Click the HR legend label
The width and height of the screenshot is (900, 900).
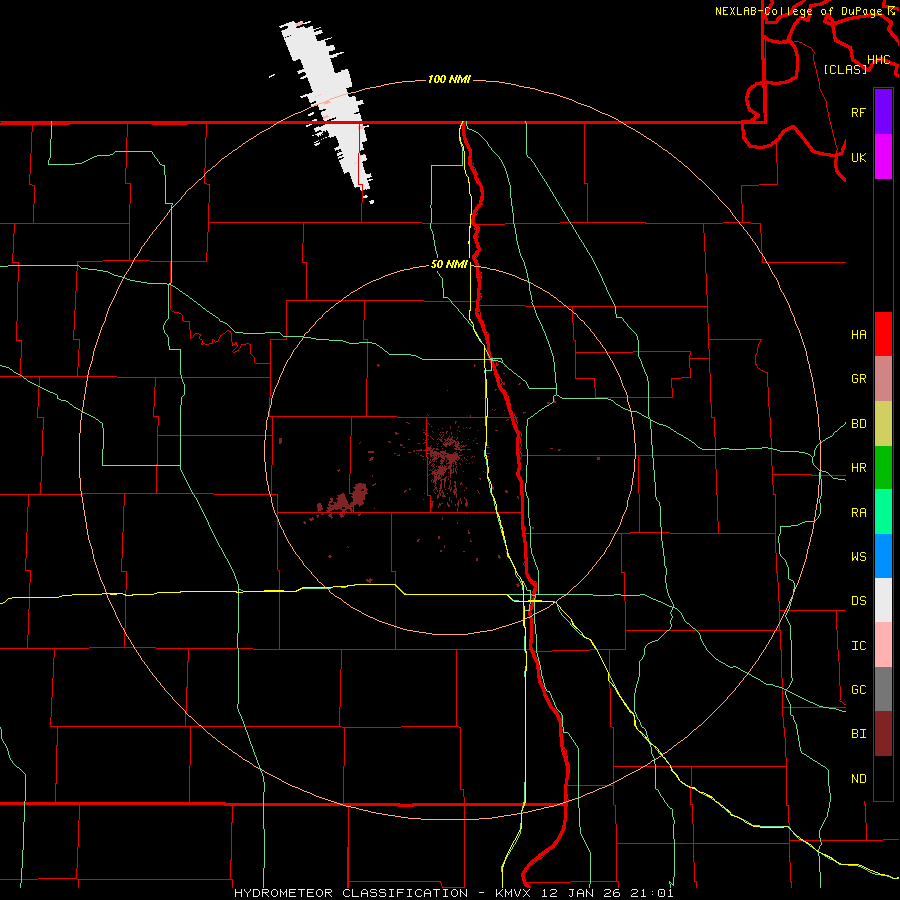(858, 468)
